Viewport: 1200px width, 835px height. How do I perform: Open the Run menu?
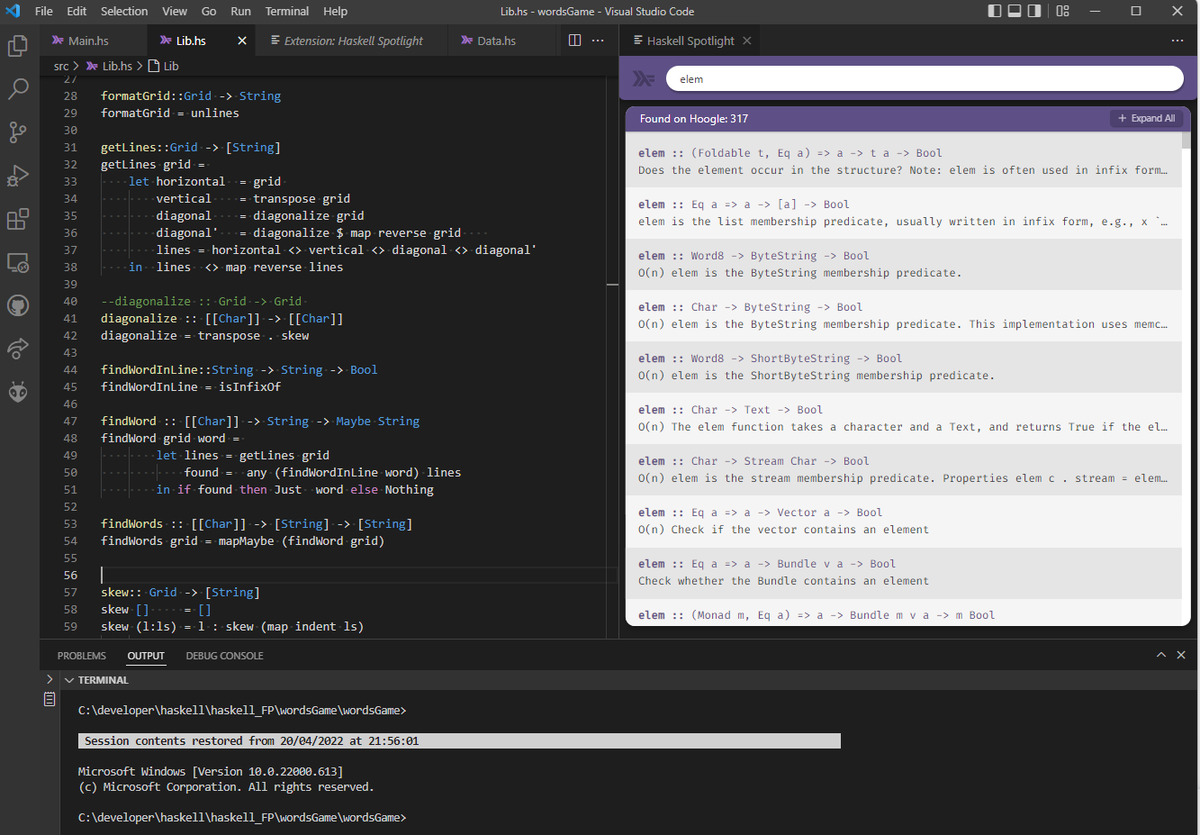click(241, 11)
